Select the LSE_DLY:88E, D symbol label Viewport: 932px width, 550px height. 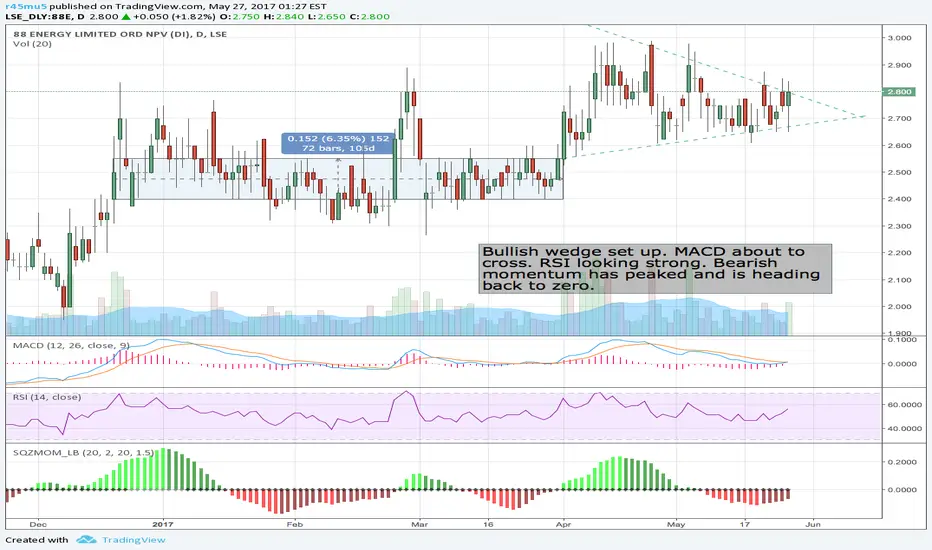click(x=45, y=17)
